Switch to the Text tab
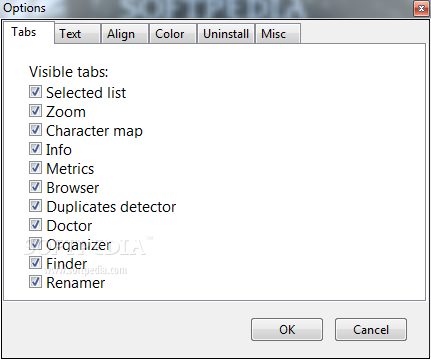The image size is (431, 360). tap(77, 34)
